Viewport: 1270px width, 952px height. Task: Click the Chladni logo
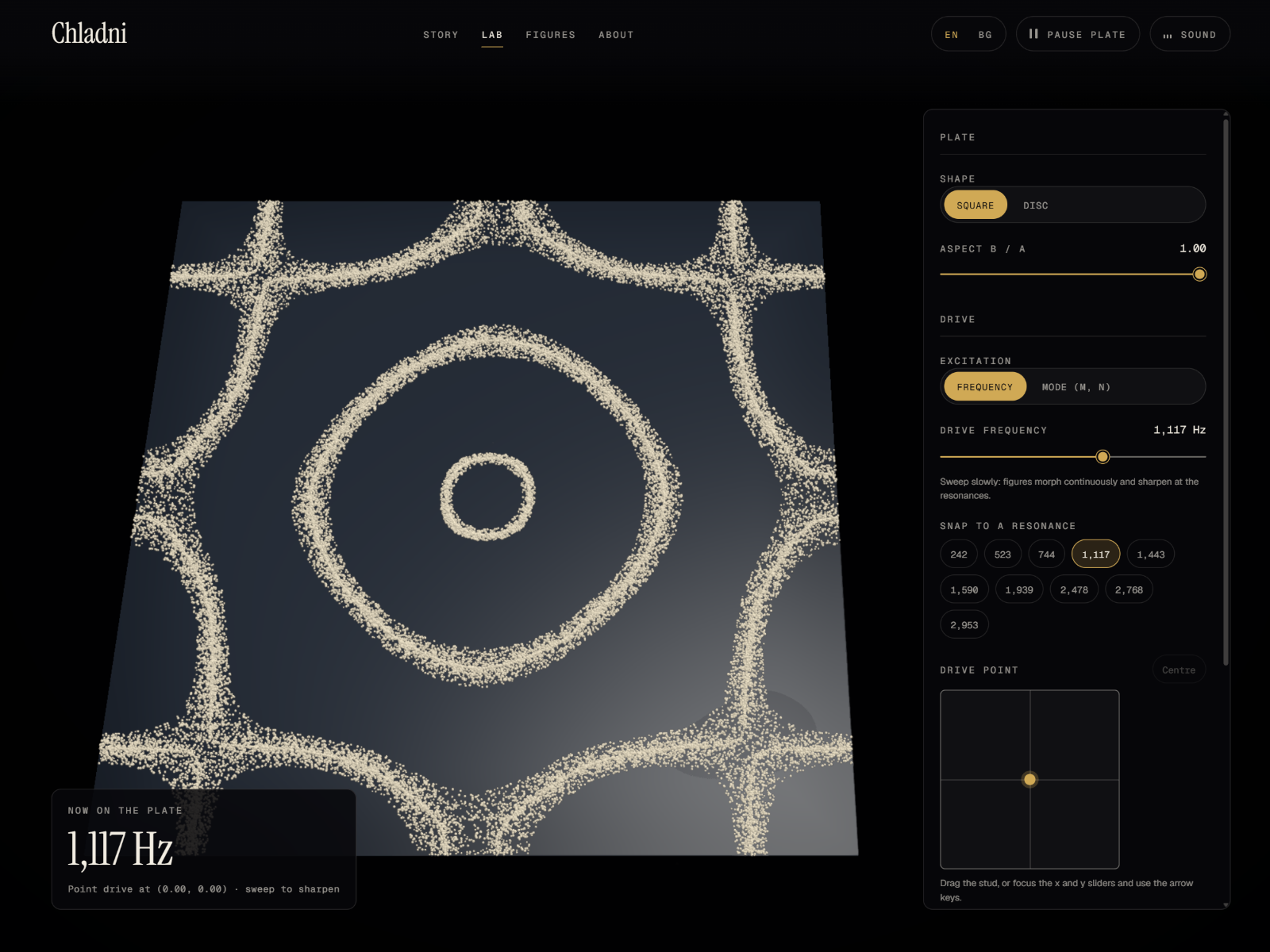coord(89,33)
